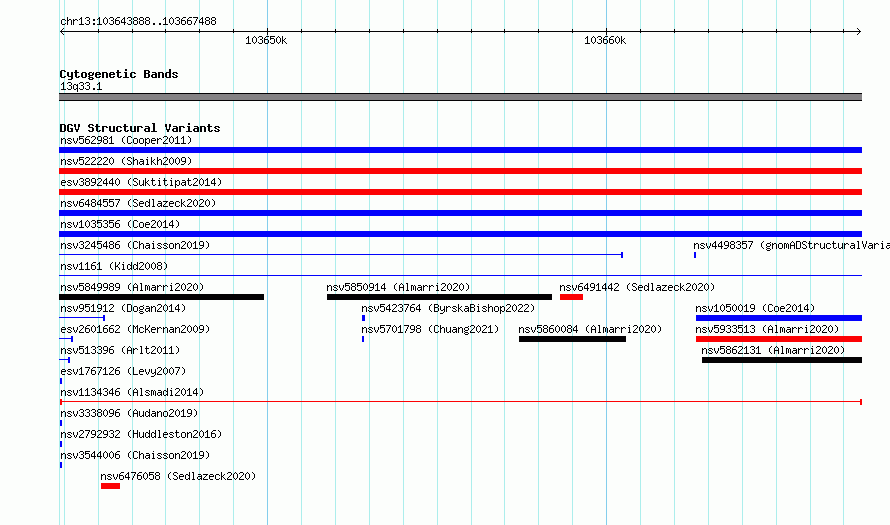Click the 103660k ruler tick label
The image size is (890, 525).
tap(605, 40)
